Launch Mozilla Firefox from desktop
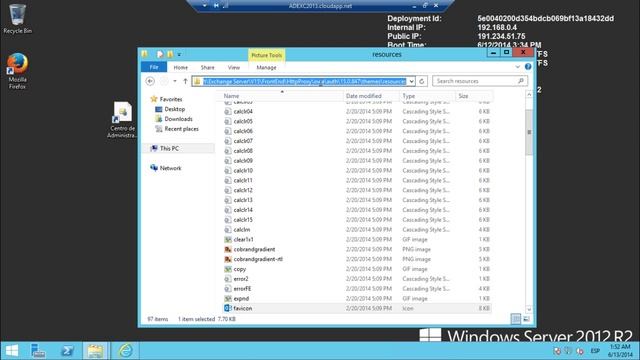Screen dimensions: 640x360 (17, 71)
